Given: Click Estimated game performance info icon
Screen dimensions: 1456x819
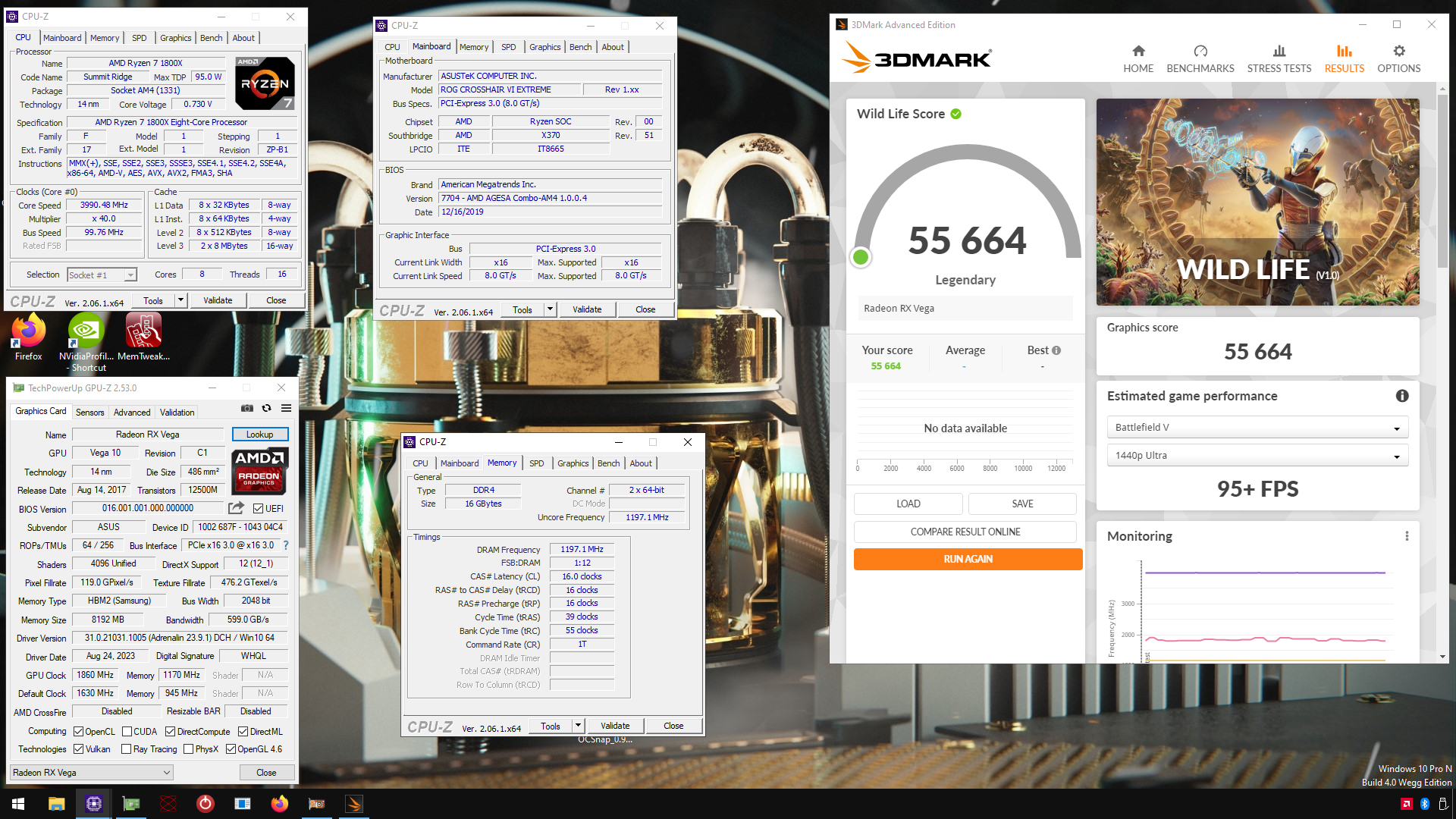Looking at the screenshot, I should pos(1402,396).
